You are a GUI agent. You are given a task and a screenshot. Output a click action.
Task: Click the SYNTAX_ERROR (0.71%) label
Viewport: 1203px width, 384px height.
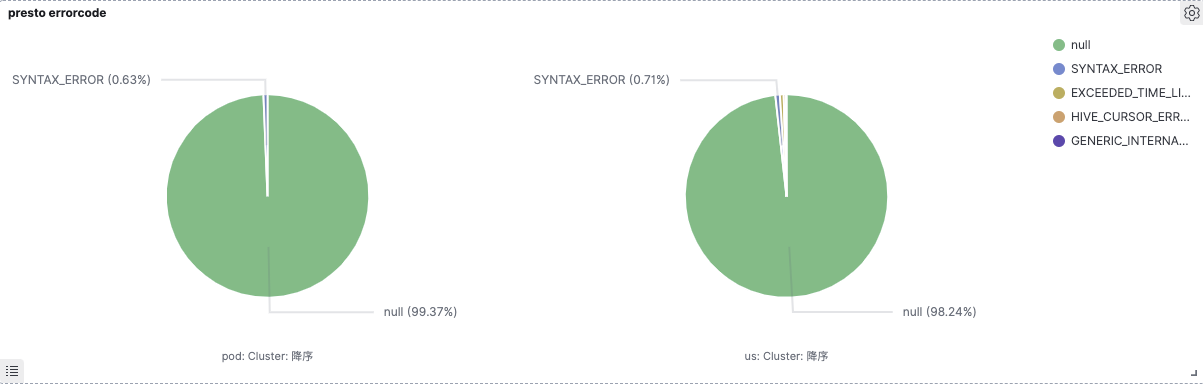pos(602,80)
